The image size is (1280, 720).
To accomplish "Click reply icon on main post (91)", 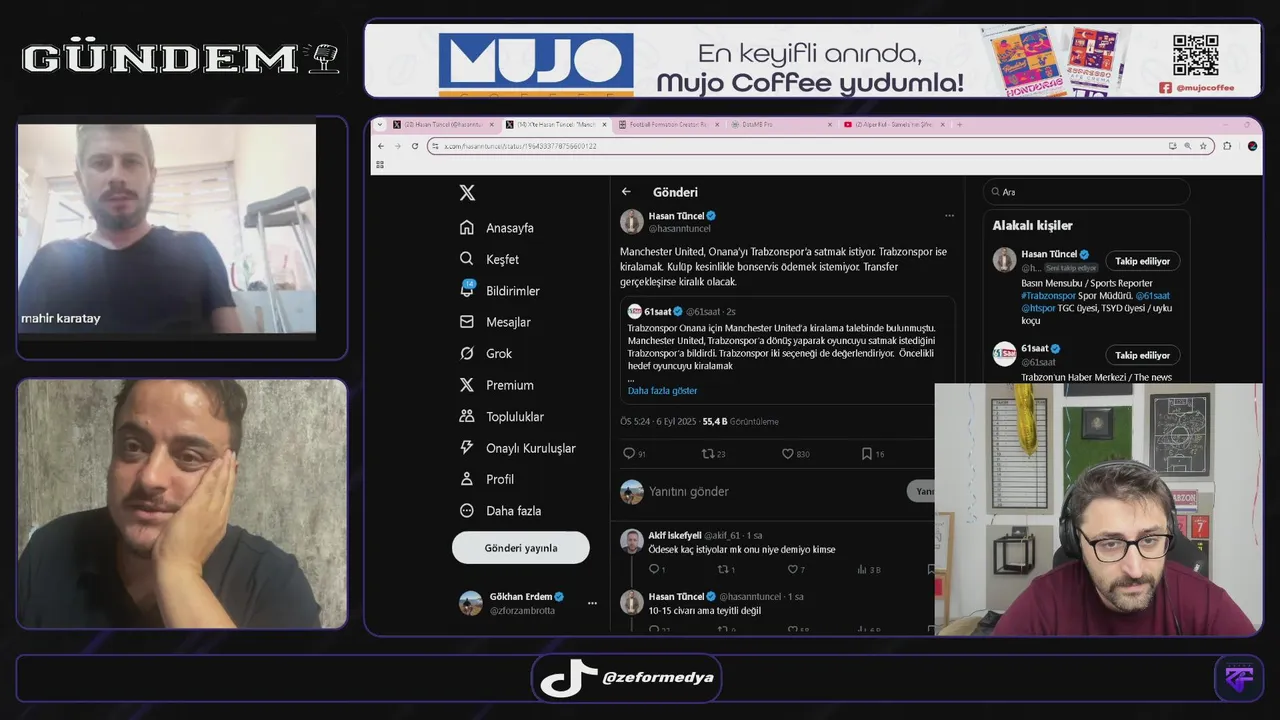I will (629, 453).
